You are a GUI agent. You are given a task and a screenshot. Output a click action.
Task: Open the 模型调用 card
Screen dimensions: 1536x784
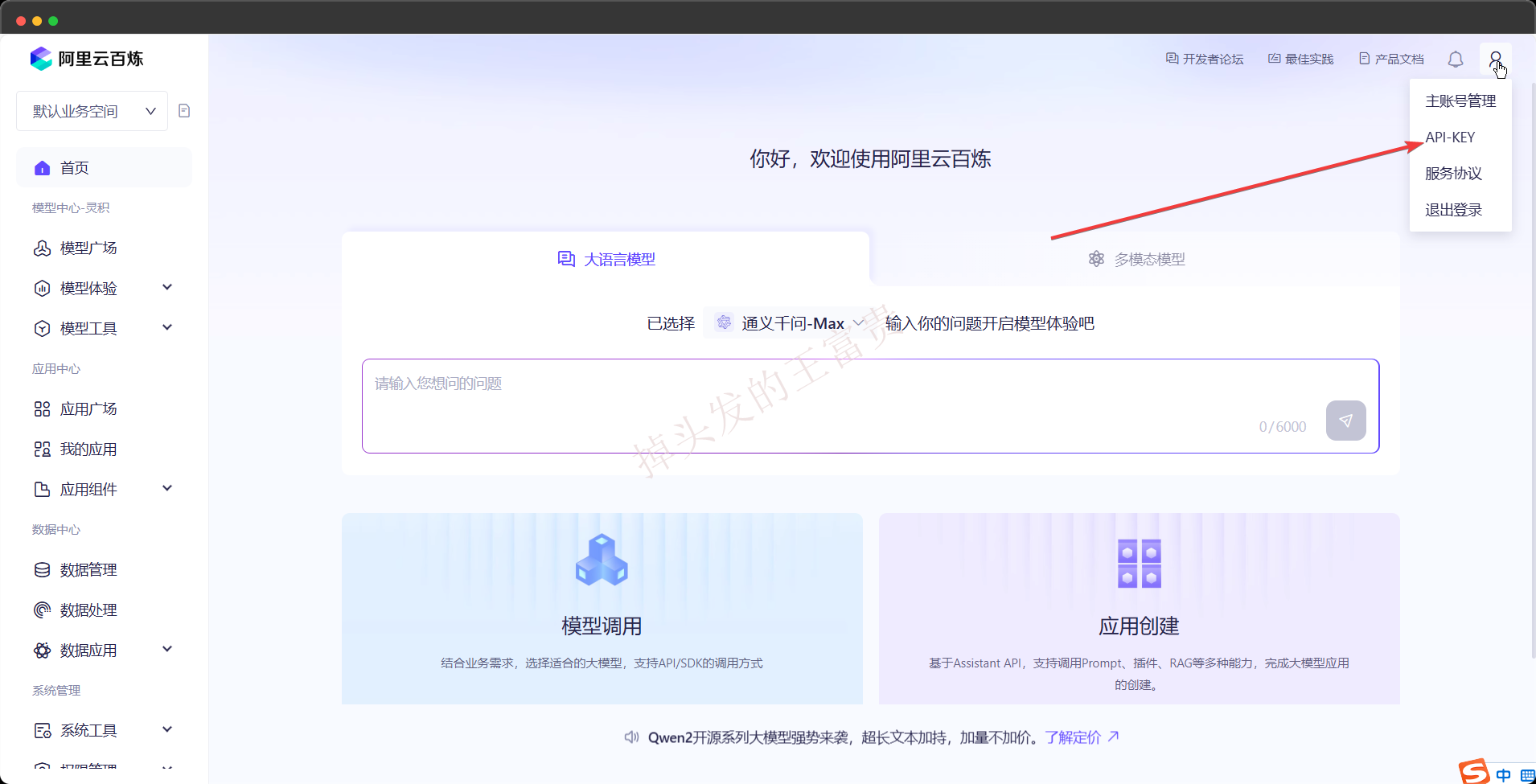coord(602,609)
